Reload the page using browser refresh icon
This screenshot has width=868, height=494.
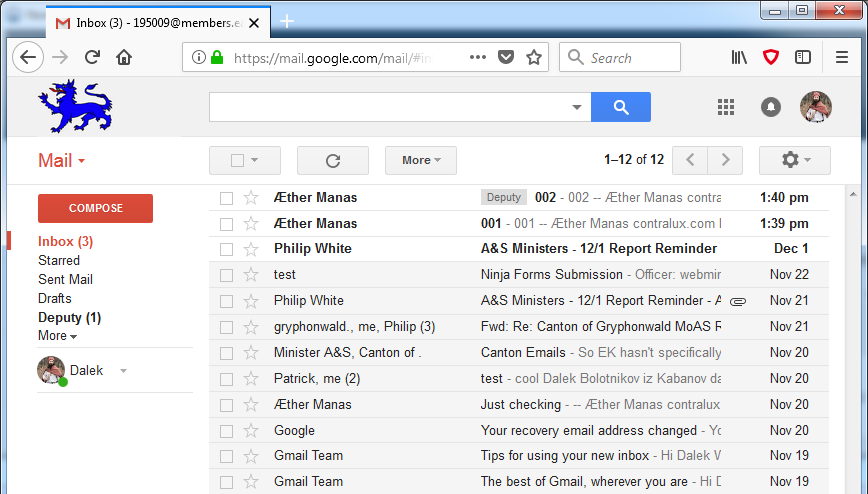click(92, 57)
